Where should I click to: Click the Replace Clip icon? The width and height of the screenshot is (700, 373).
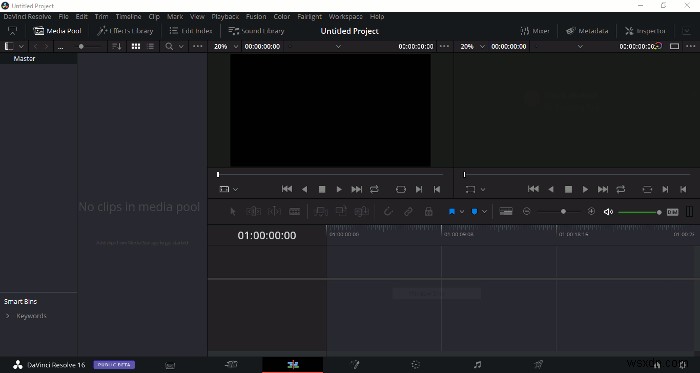(361, 211)
